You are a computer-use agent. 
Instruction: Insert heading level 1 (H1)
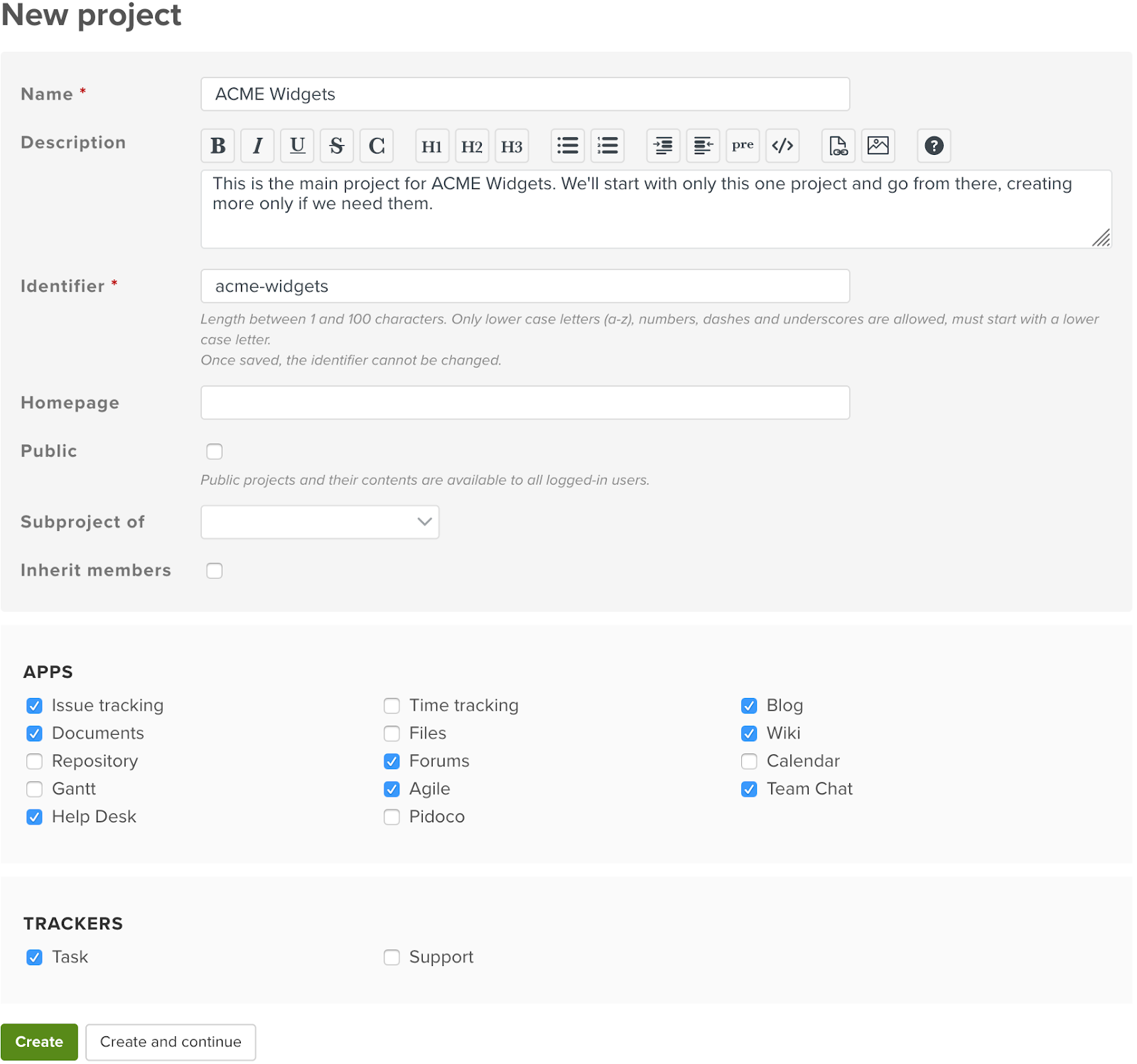tap(432, 146)
